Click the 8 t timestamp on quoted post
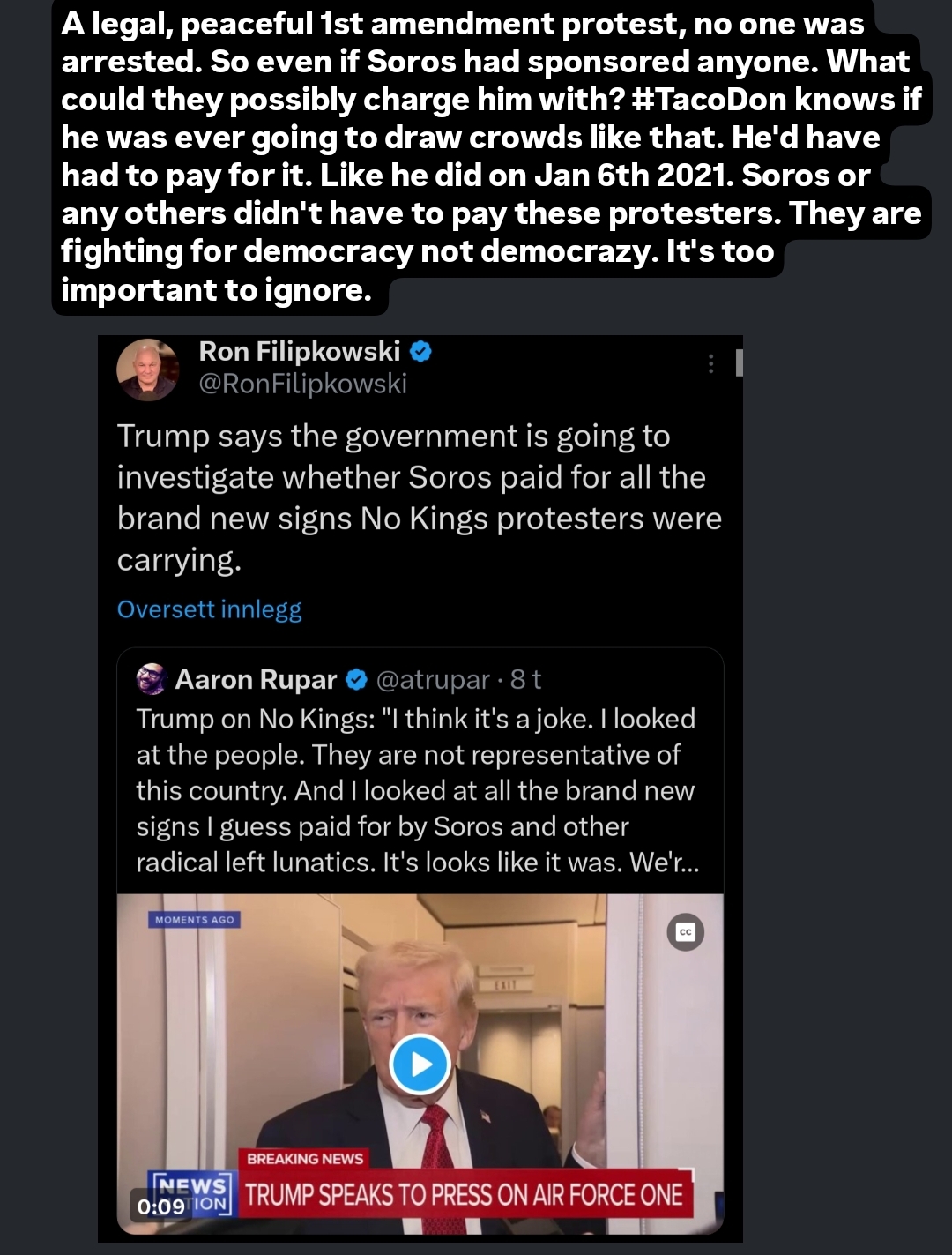The image size is (952, 1255). point(525,679)
